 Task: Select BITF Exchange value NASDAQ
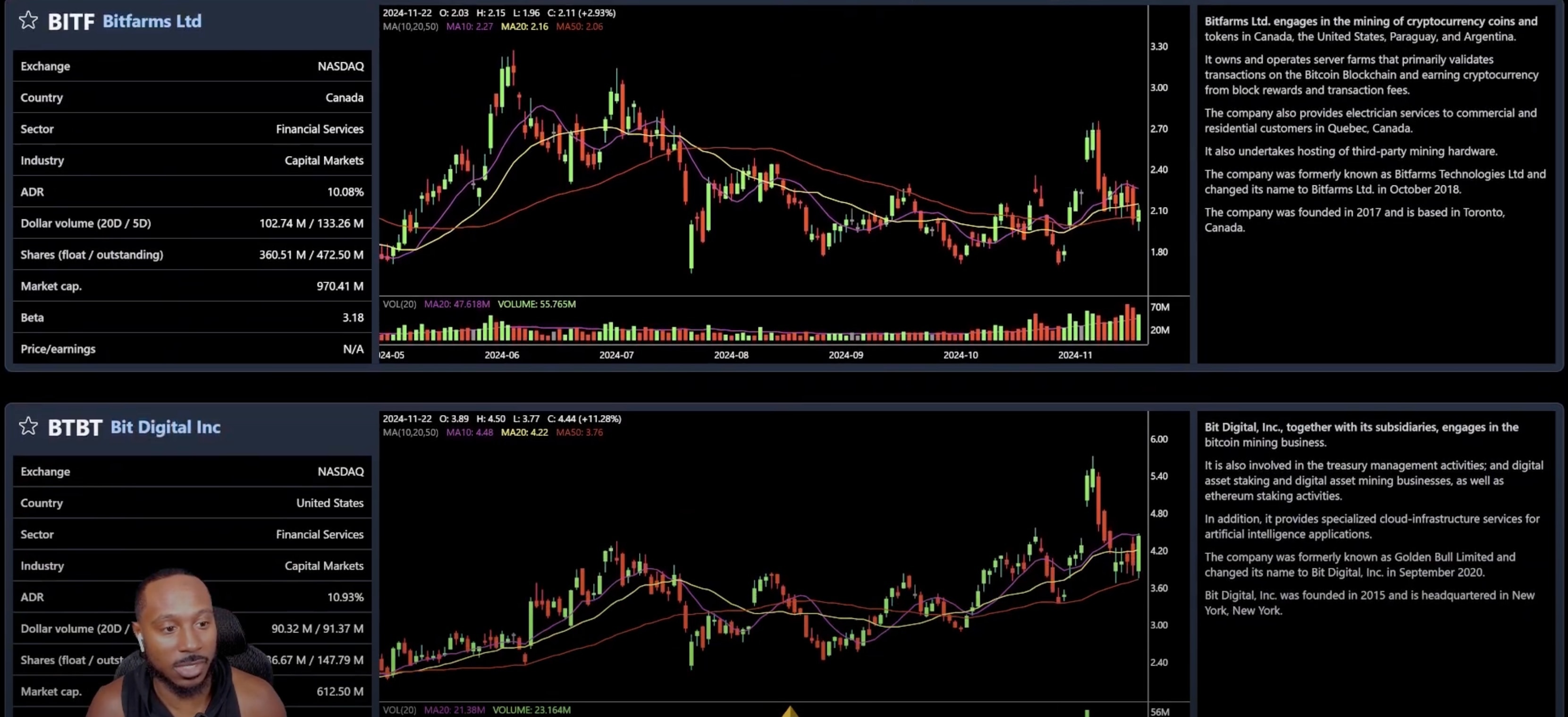click(x=340, y=67)
